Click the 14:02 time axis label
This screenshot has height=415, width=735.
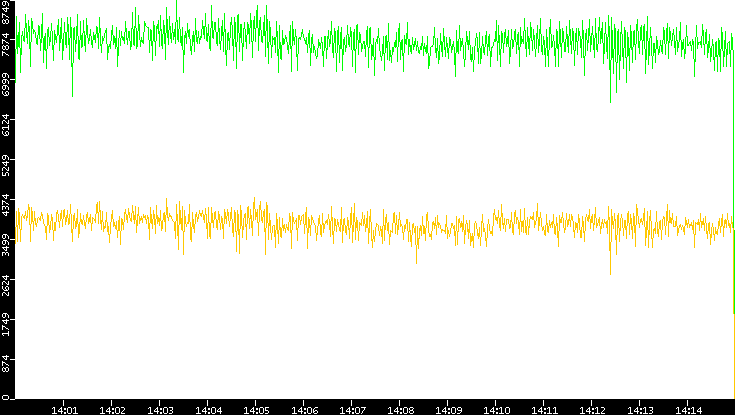112,410
